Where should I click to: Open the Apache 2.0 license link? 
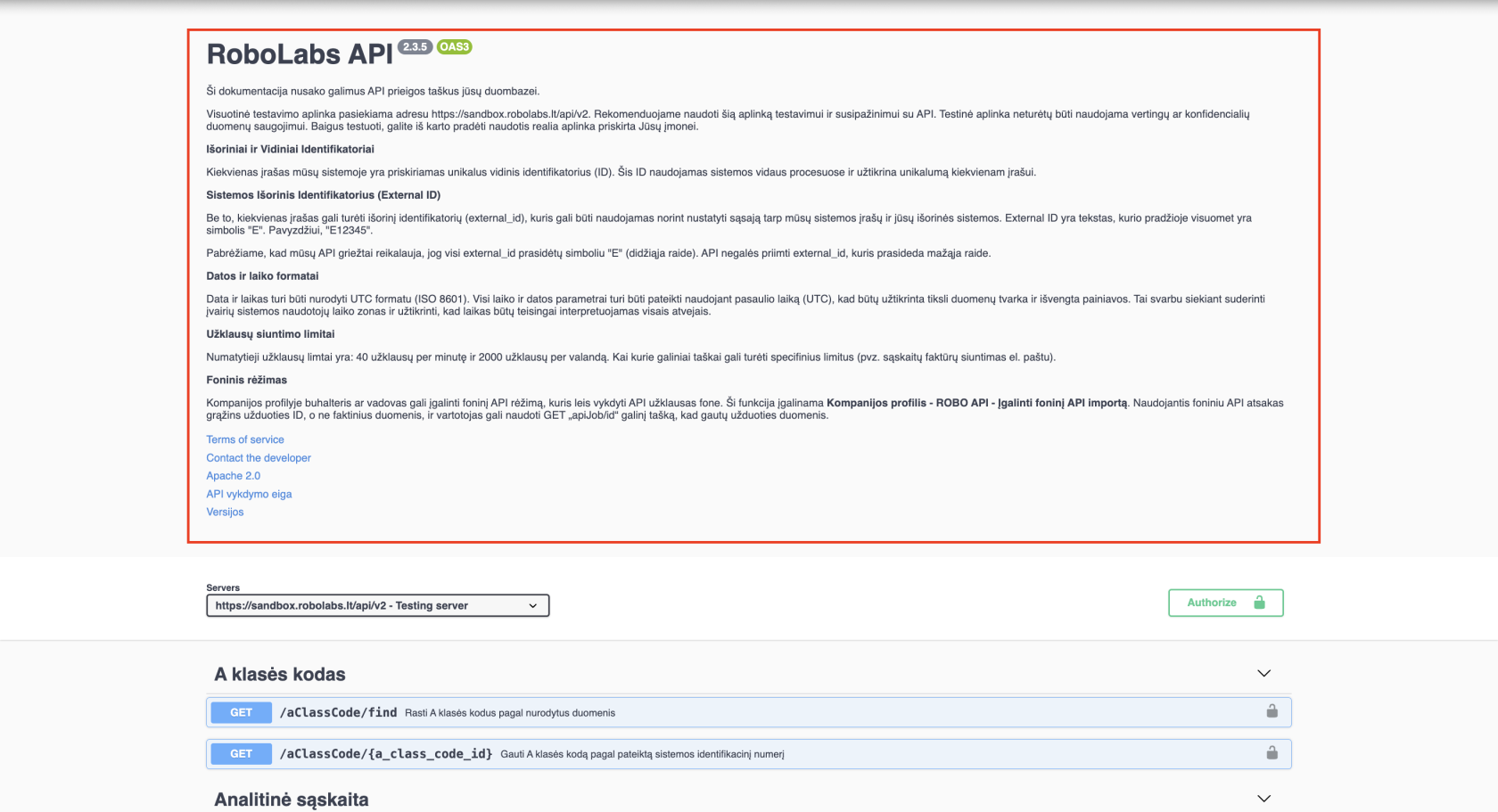click(x=234, y=476)
